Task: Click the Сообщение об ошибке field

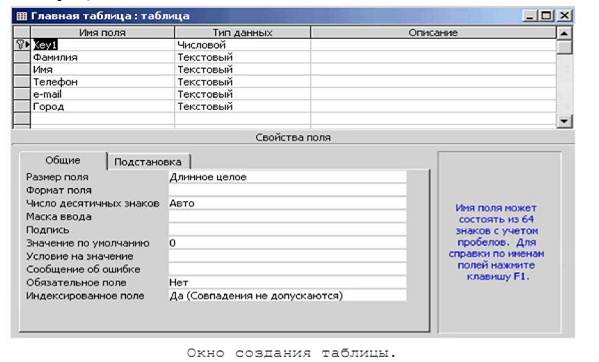Action: [287, 269]
